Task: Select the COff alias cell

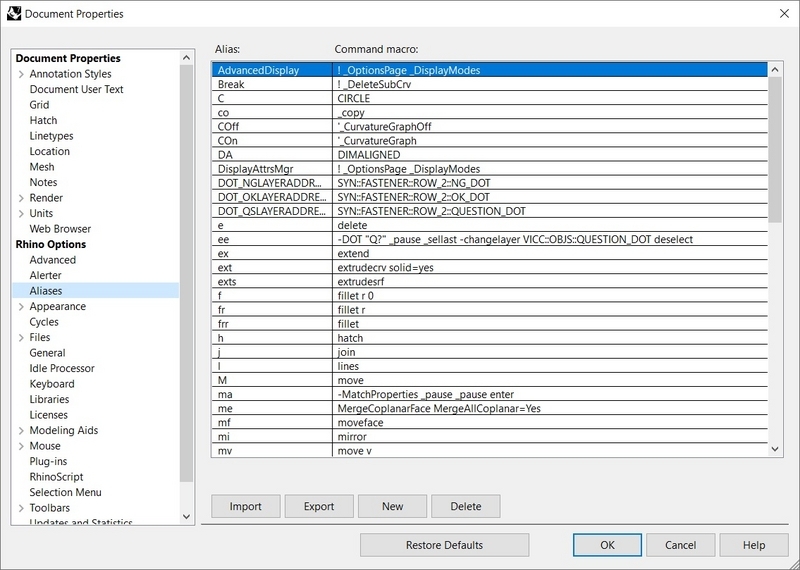Action: pyautogui.click(x=272, y=127)
